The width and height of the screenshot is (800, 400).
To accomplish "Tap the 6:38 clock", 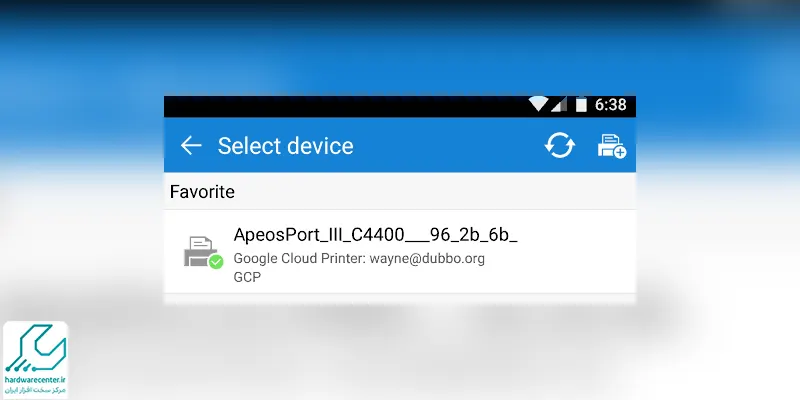I will click(610, 105).
